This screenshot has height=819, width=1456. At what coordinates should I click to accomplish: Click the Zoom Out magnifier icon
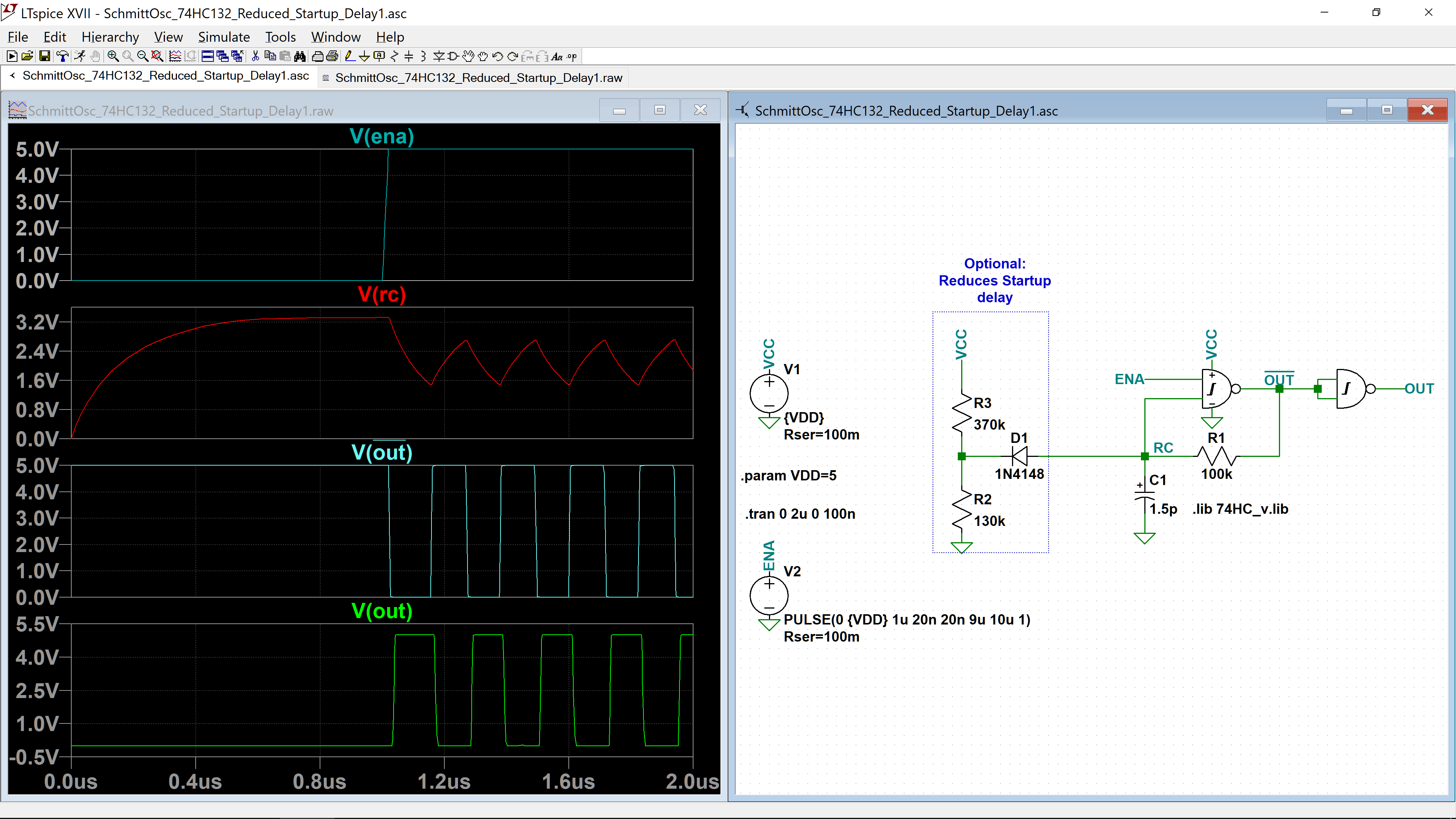coord(143,56)
